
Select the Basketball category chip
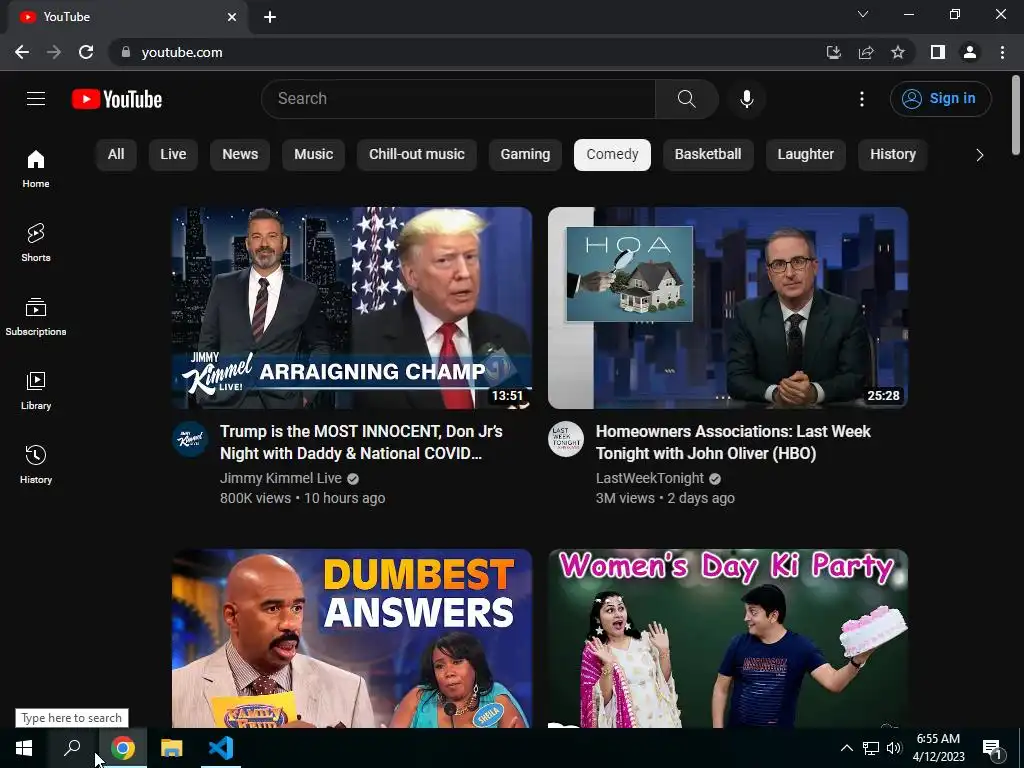point(708,155)
